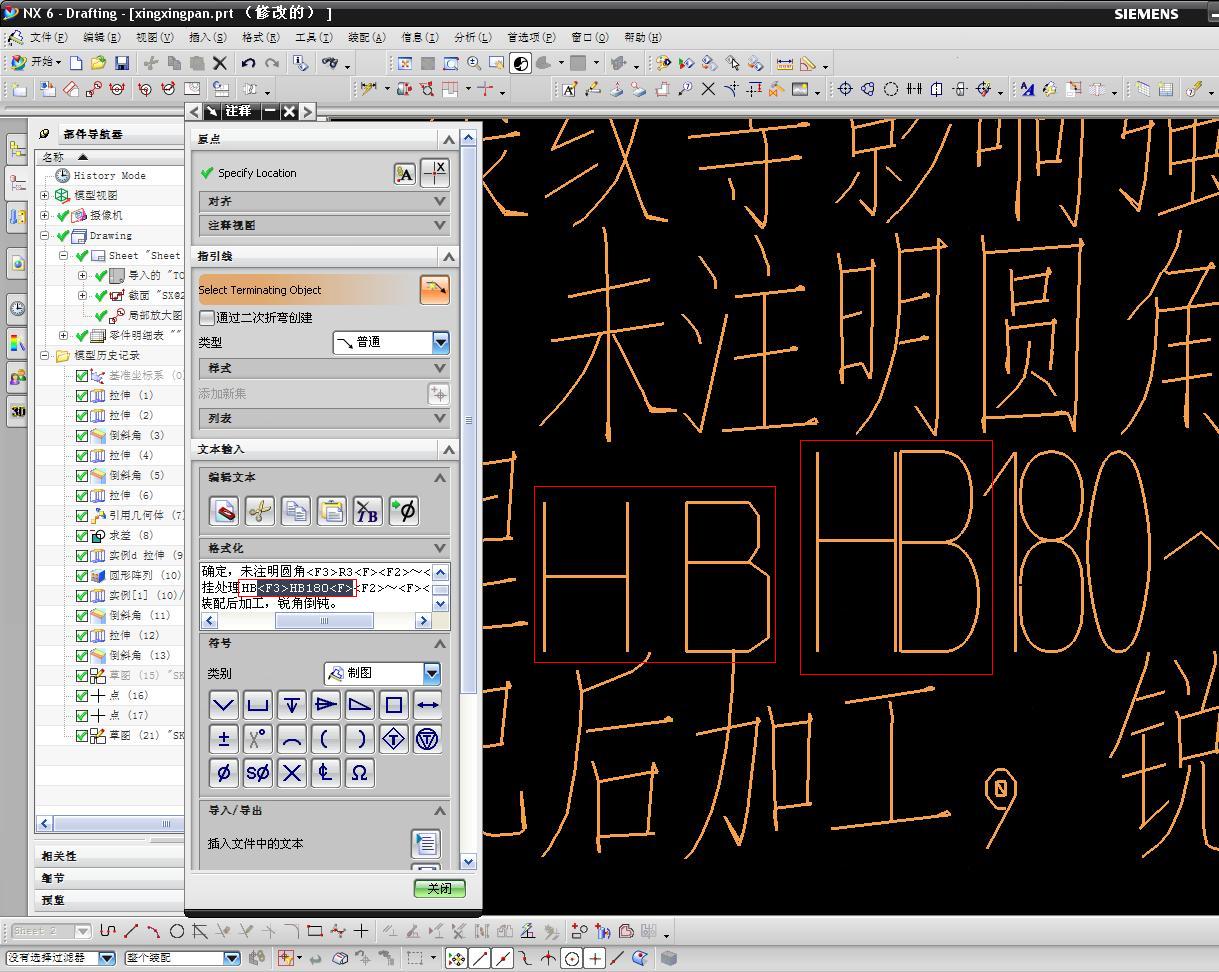
Task: Open the history clock tab on resource bar
Action: 18,308
